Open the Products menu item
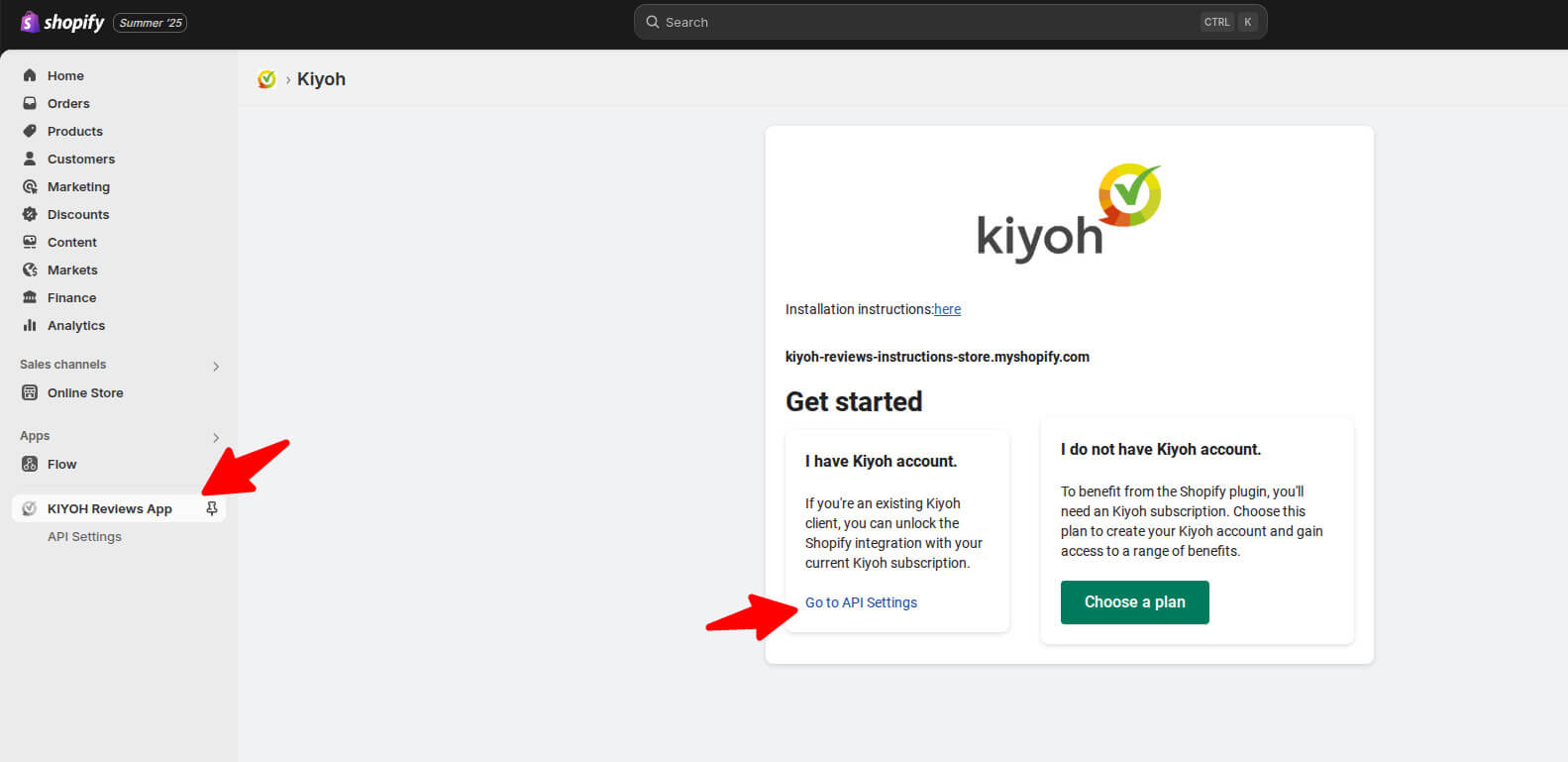This screenshot has width=1568, height=762. [75, 131]
